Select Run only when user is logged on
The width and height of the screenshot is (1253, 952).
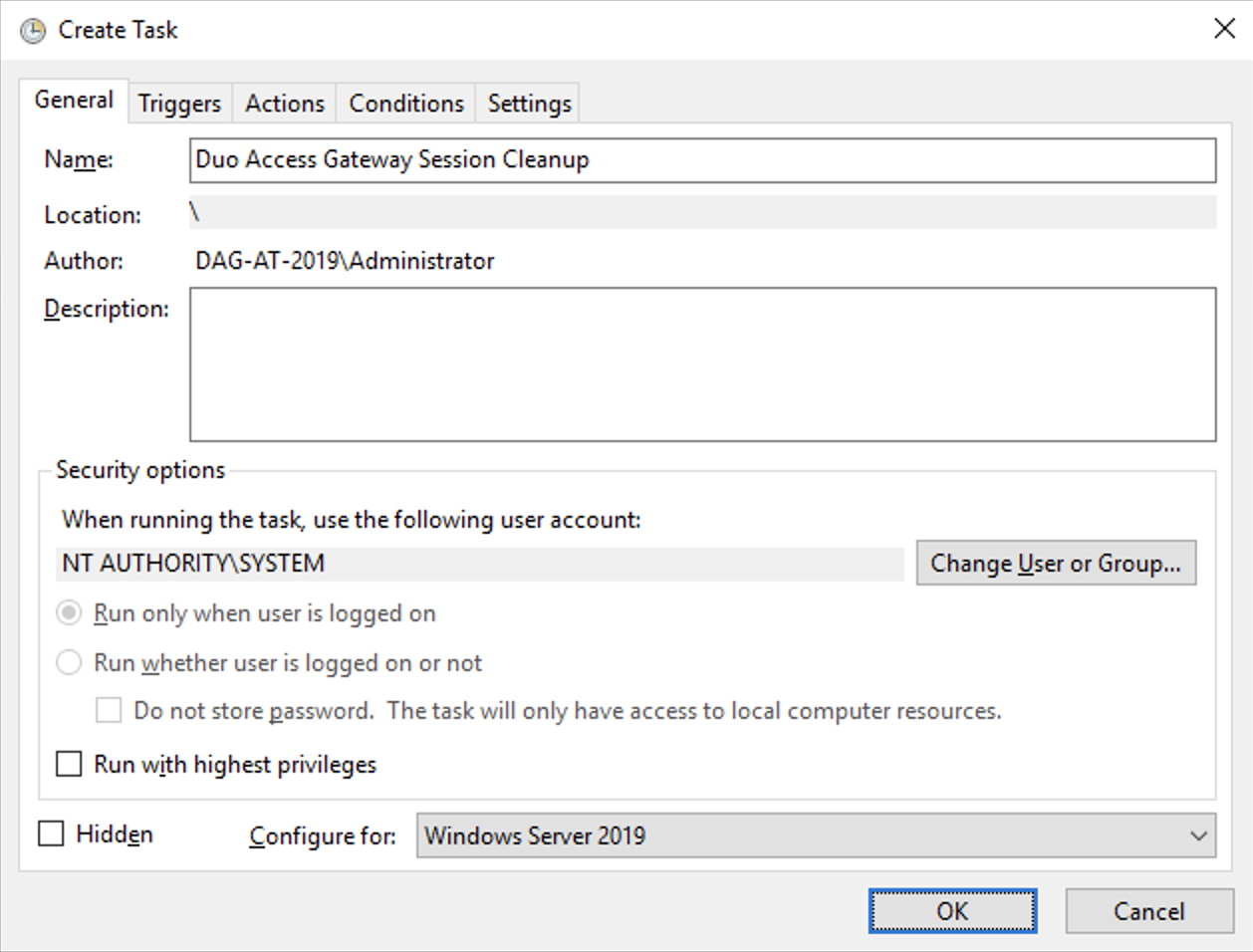(x=68, y=613)
